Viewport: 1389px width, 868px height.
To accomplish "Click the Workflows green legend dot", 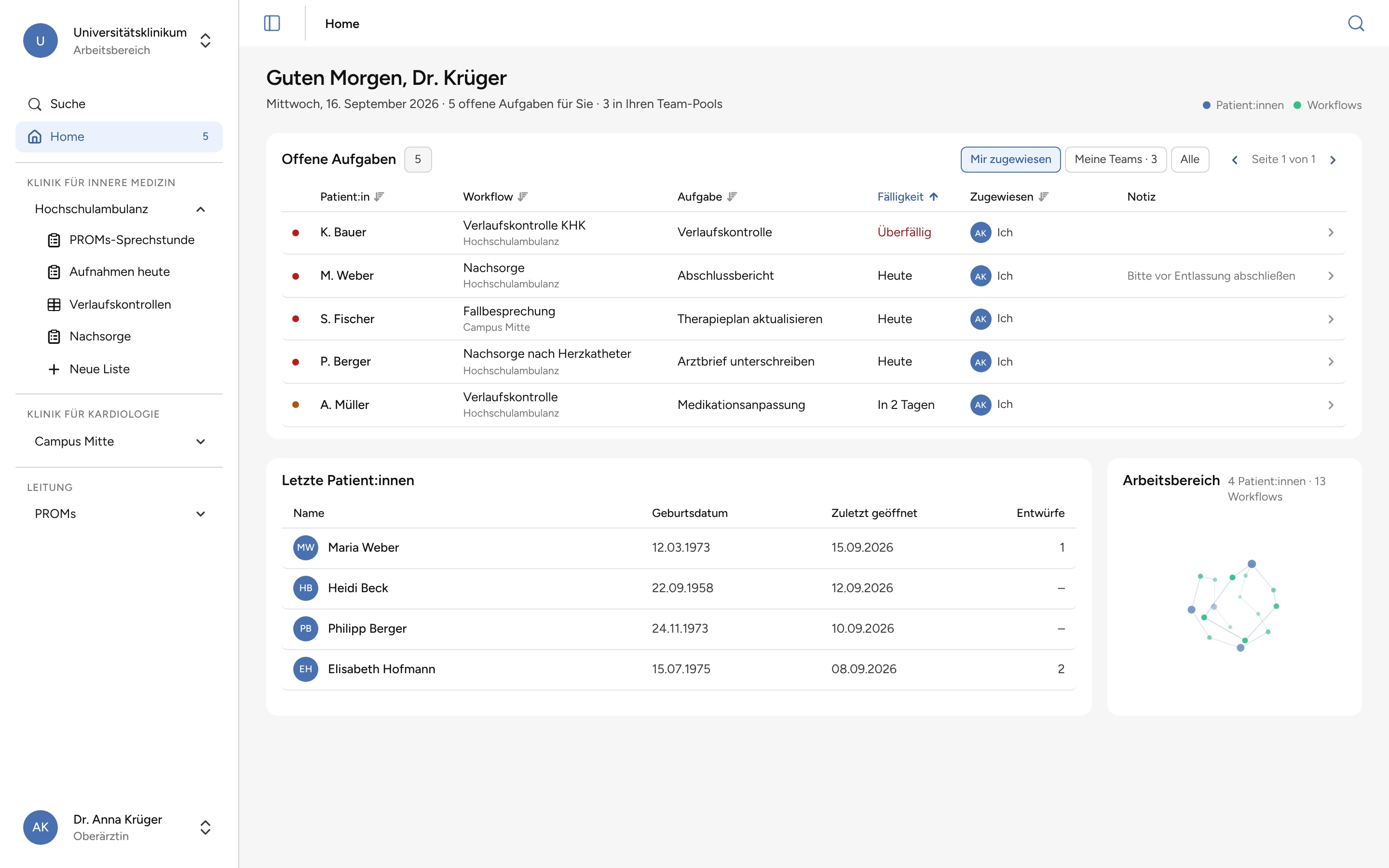I will [x=1296, y=106].
